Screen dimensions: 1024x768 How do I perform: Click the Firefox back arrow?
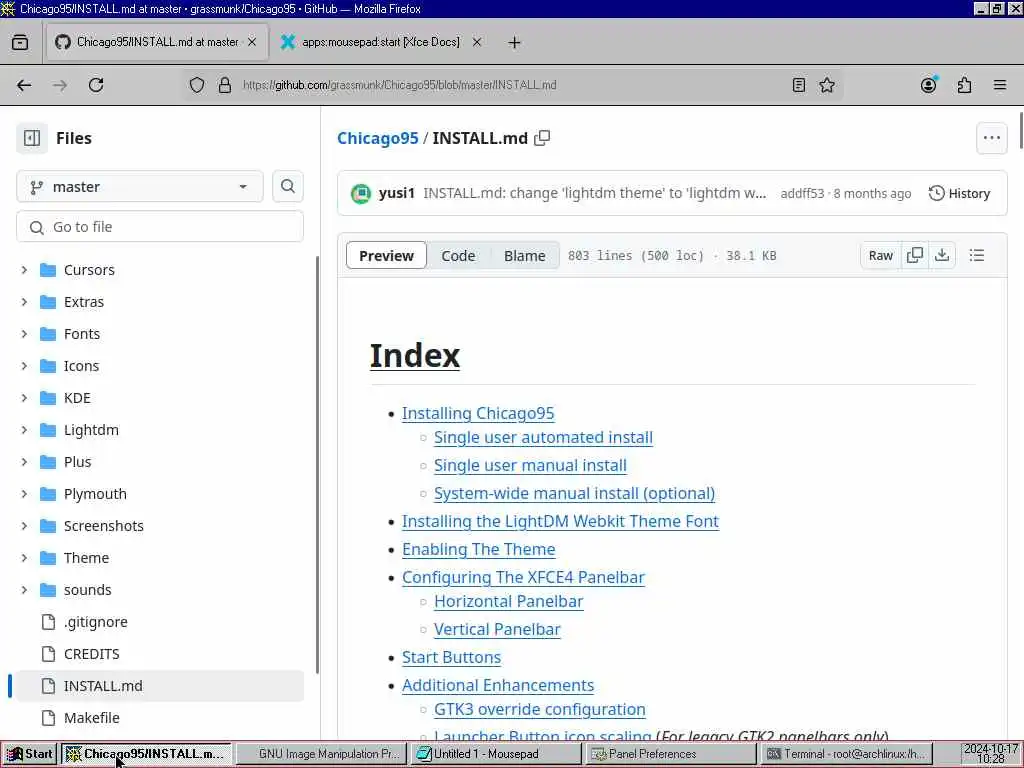tap(24, 85)
